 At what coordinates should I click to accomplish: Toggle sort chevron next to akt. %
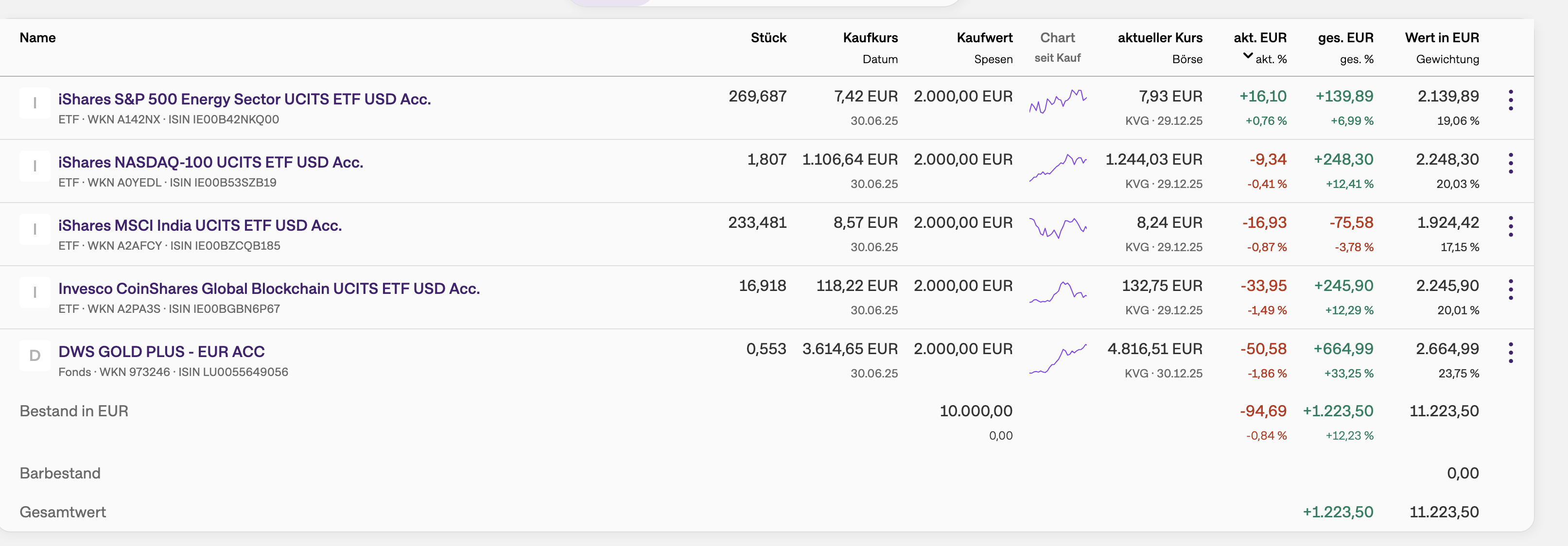click(1247, 56)
